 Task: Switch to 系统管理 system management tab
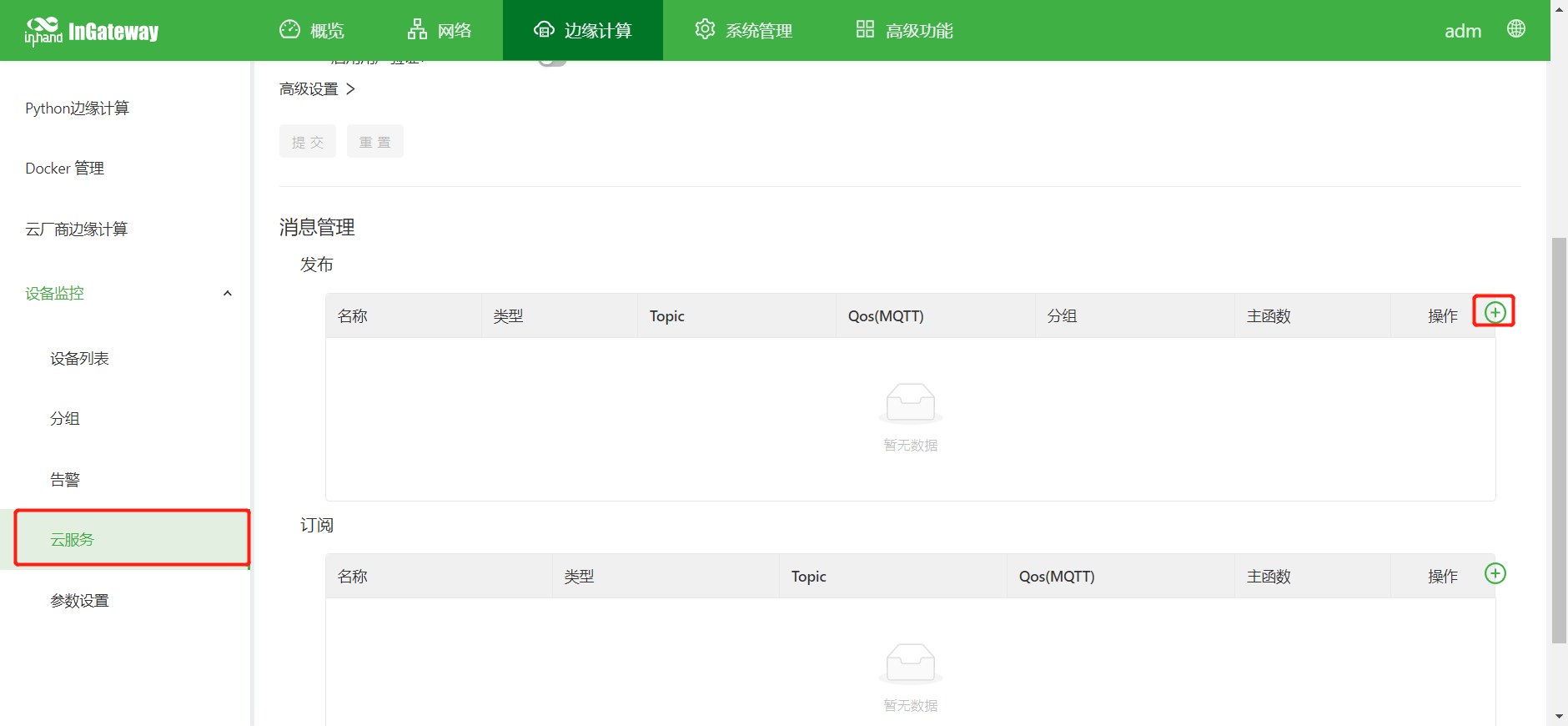(743, 31)
